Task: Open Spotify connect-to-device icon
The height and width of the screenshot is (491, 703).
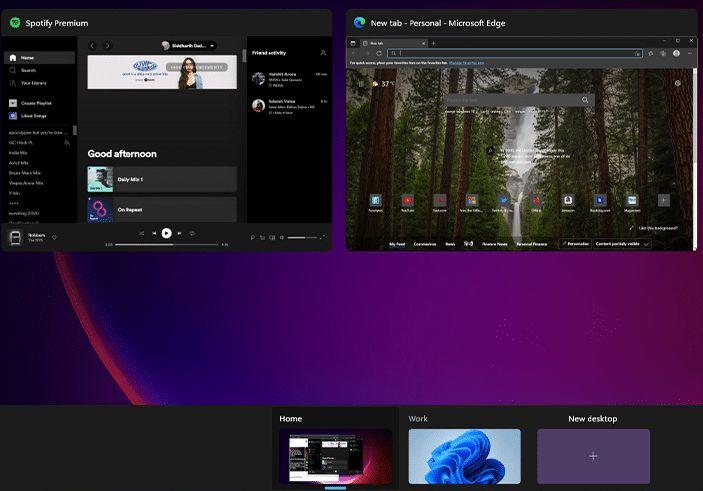Action: coord(272,237)
